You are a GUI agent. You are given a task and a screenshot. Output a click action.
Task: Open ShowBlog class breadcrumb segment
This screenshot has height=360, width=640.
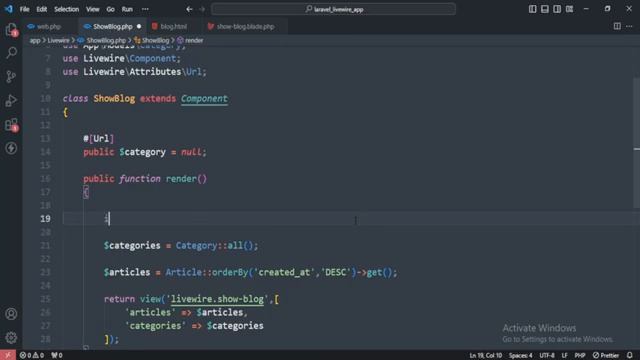tap(152, 40)
